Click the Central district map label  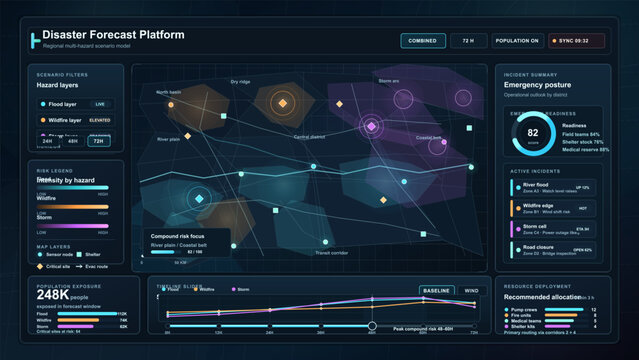tap(309, 137)
